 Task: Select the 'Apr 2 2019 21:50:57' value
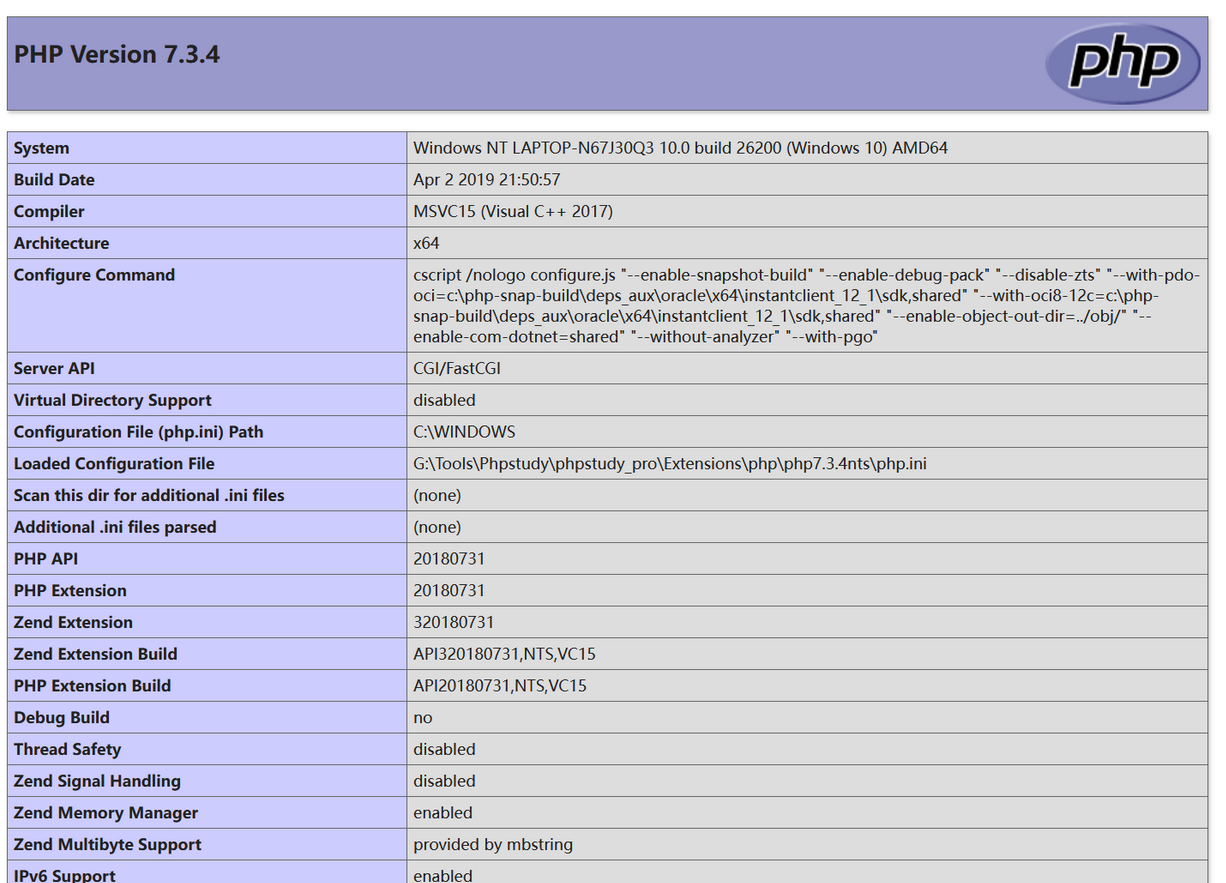487,180
